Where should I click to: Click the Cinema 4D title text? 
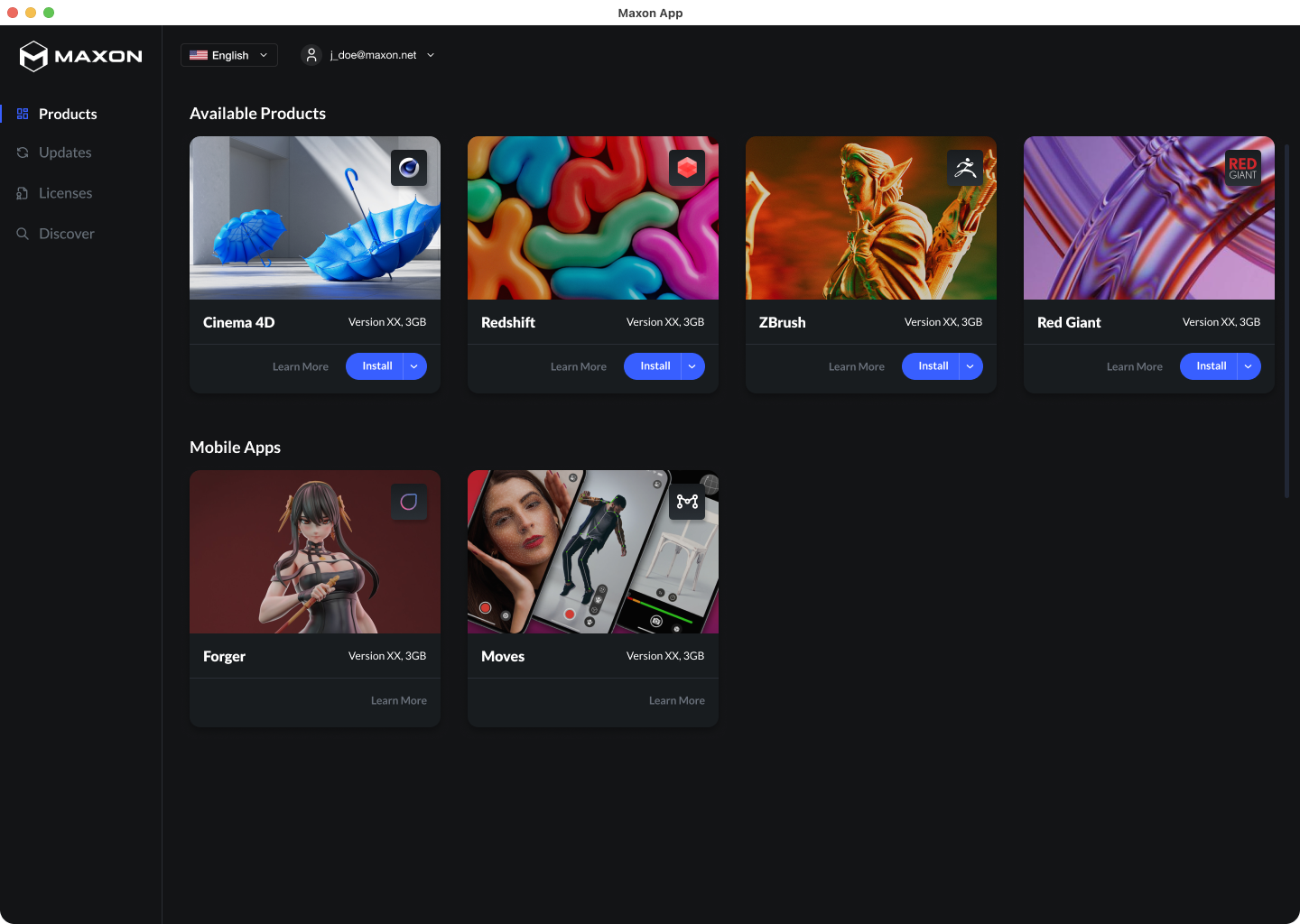click(239, 322)
